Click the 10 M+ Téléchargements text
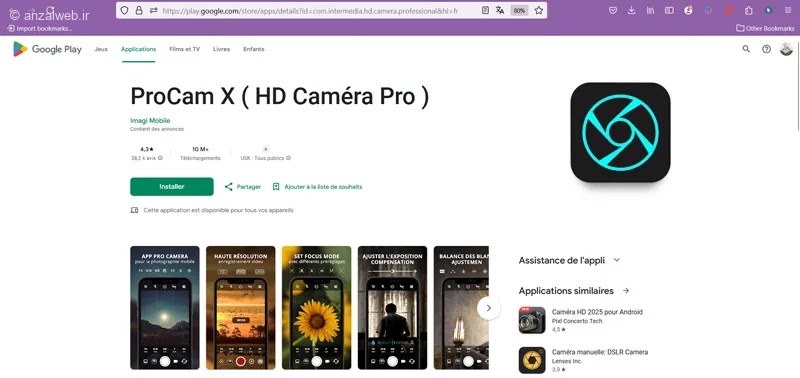Screen dimensions: 800x378 (200, 153)
